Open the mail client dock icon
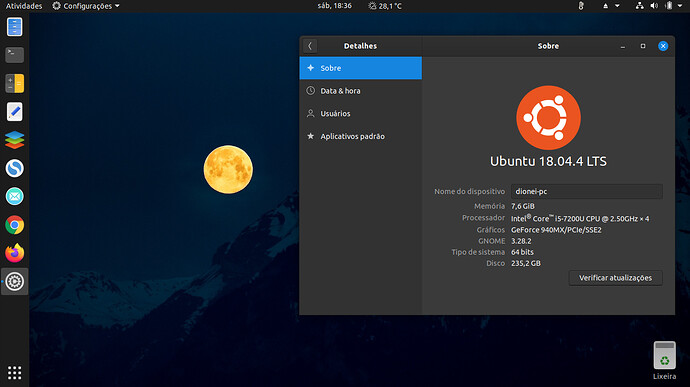The height and width of the screenshot is (387, 690). (15, 196)
